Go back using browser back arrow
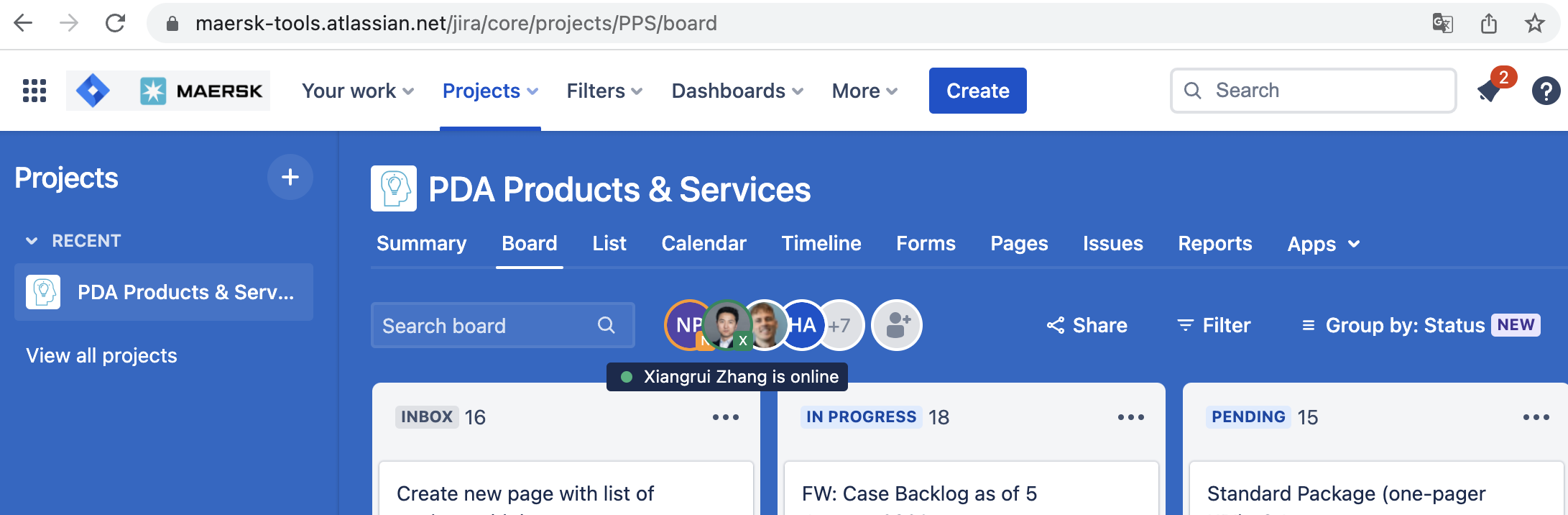The height and width of the screenshot is (515, 1568). point(24,23)
